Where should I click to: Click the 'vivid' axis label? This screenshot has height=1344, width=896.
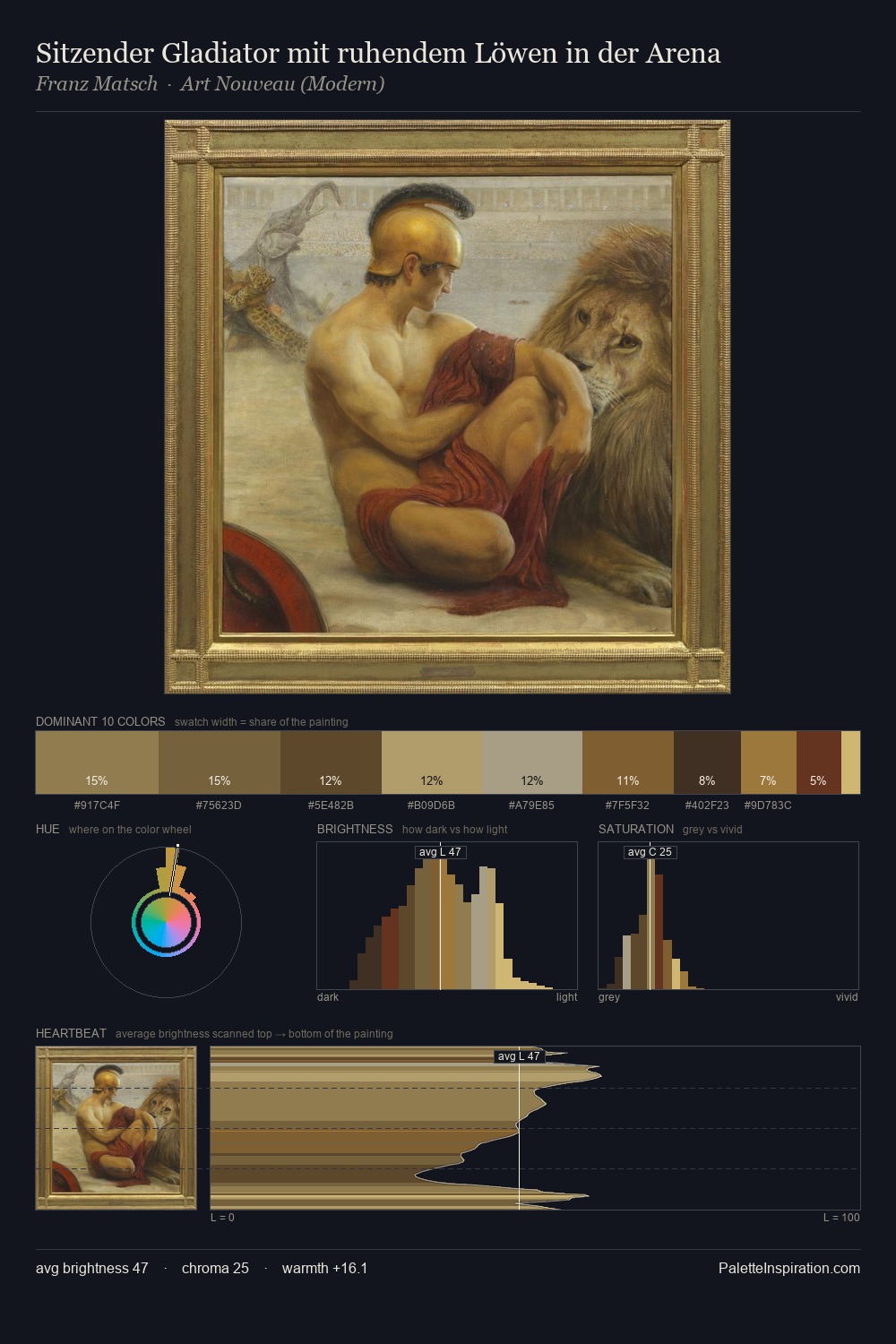tap(847, 996)
